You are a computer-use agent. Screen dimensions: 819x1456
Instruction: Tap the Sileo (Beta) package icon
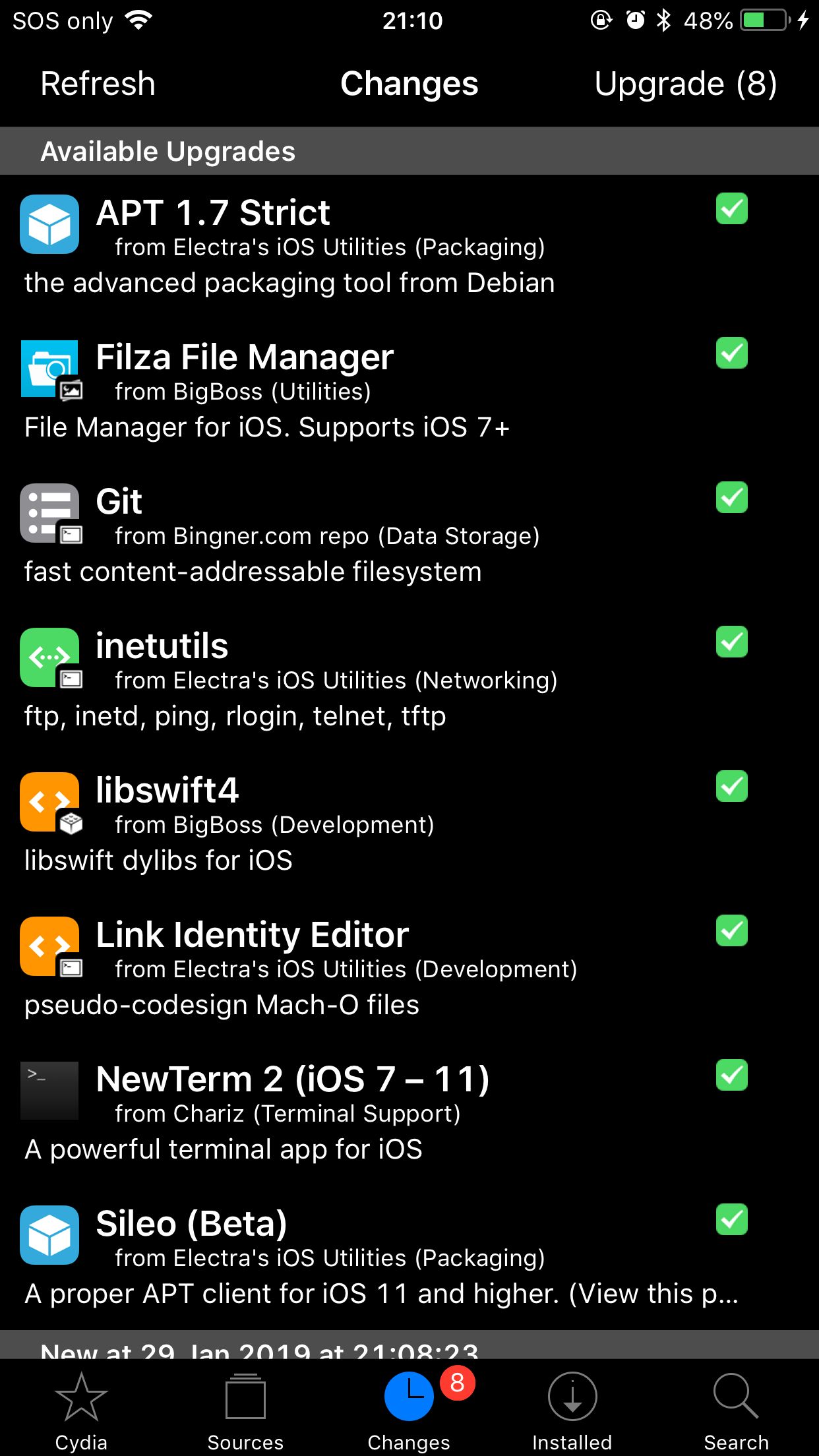(x=49, y=1235)
